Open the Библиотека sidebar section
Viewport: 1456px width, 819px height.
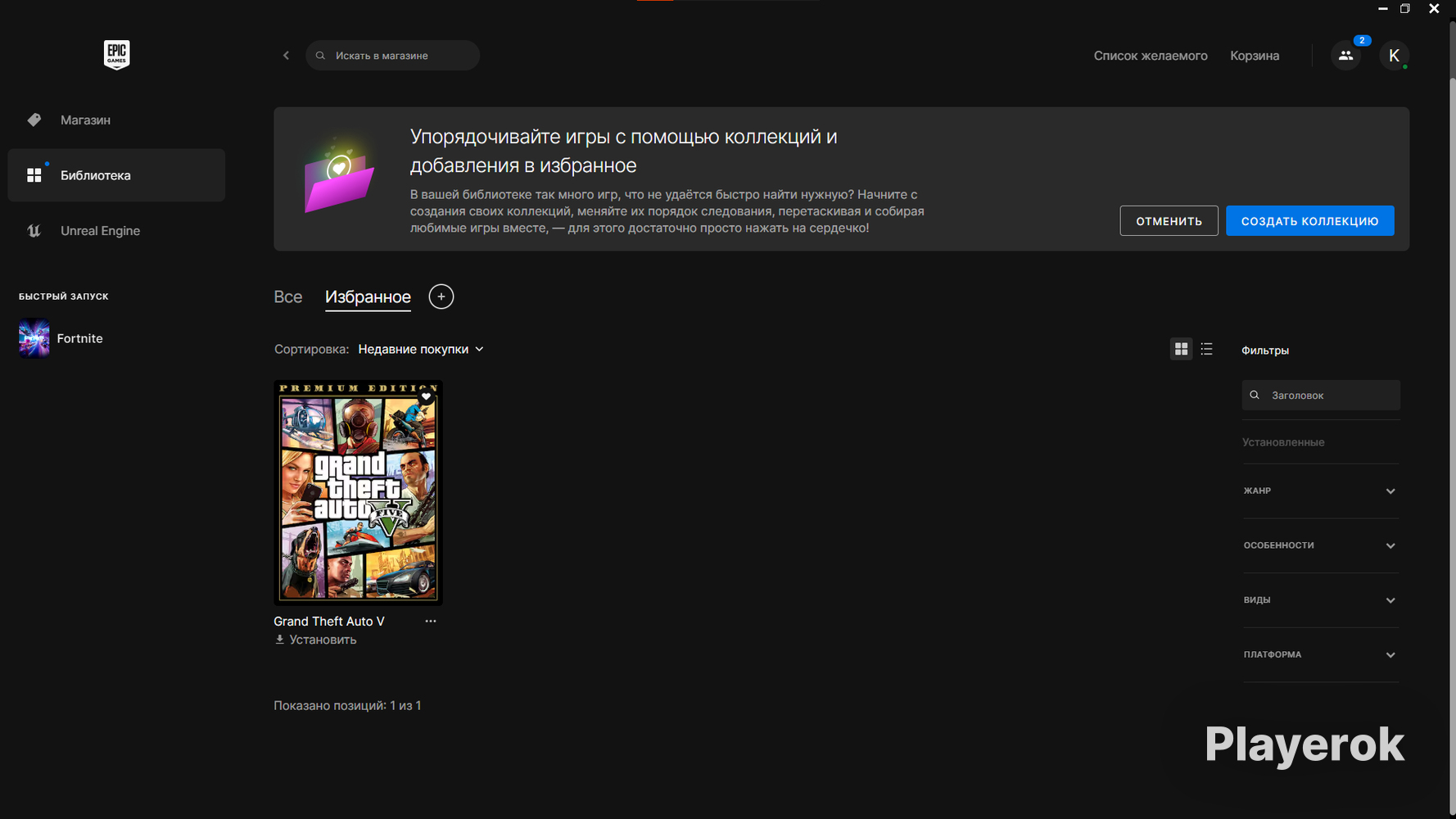coord(116,175)
